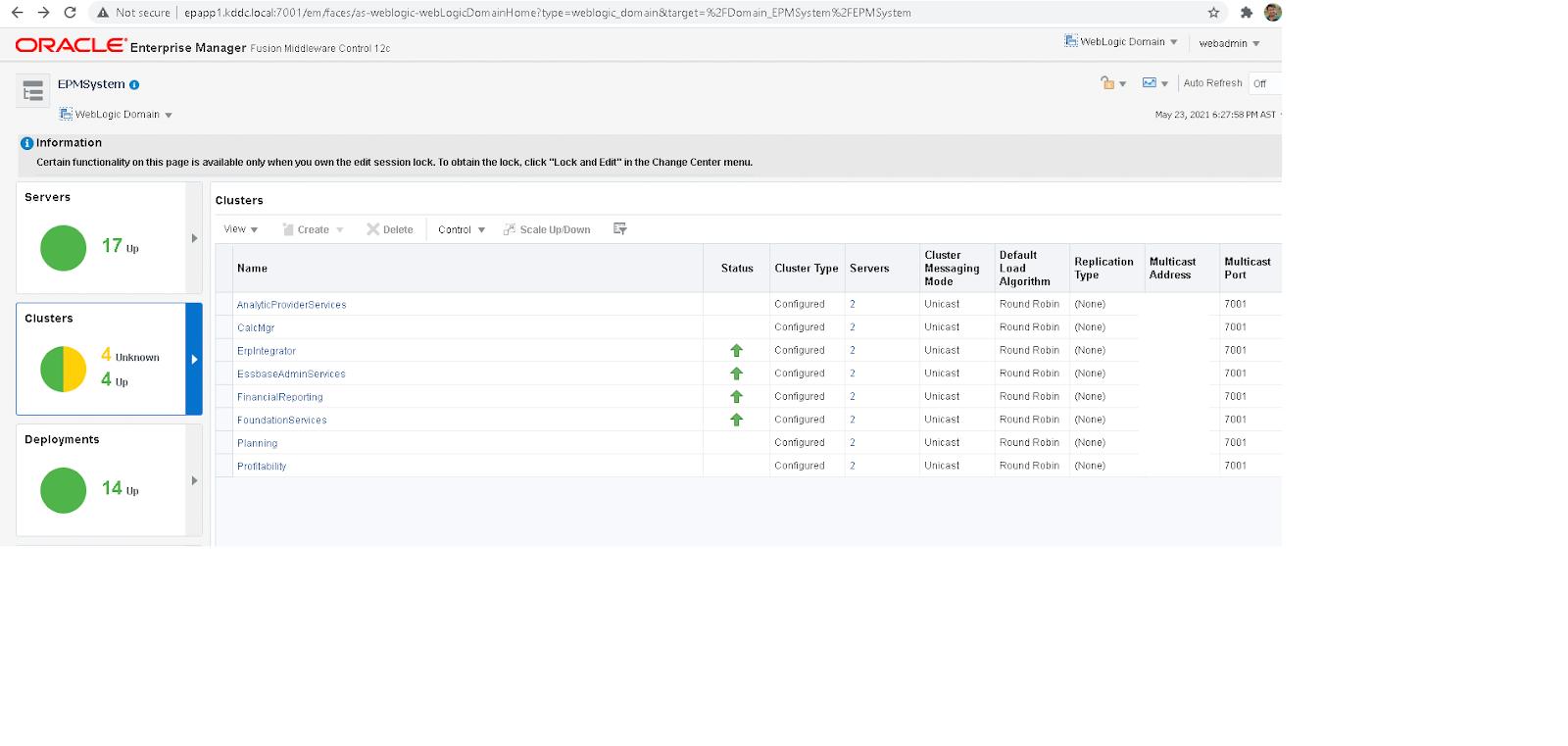Click the EPMSystem information icon

click(x=134, y=85)
